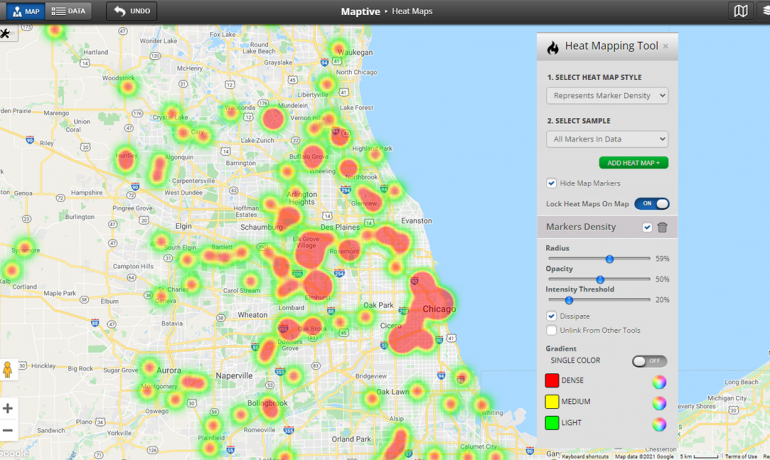Click the Arlington Heights label on the map

tap(302, 198)
